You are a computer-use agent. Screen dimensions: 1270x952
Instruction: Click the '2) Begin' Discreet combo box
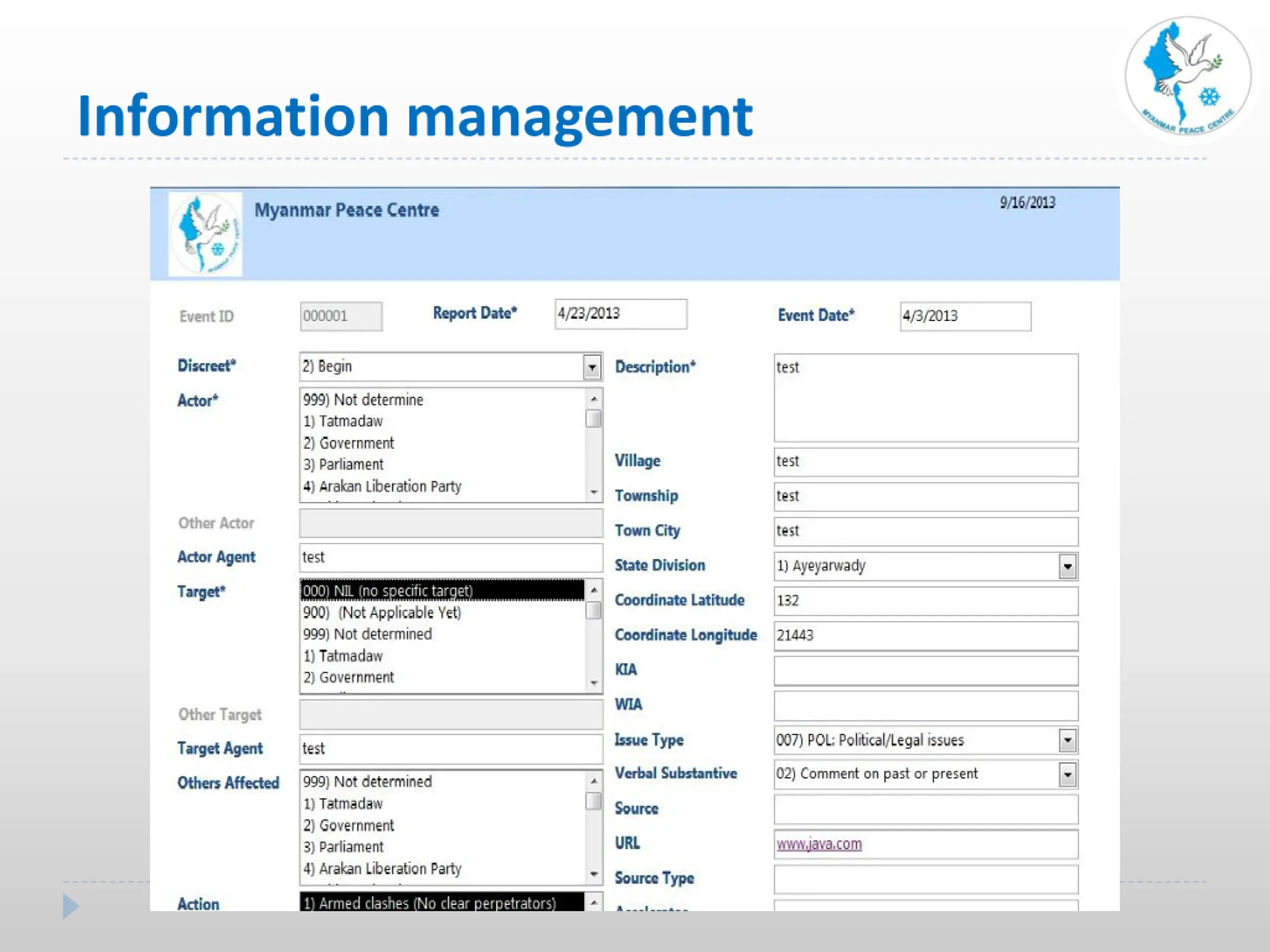[x=450, y=367]
